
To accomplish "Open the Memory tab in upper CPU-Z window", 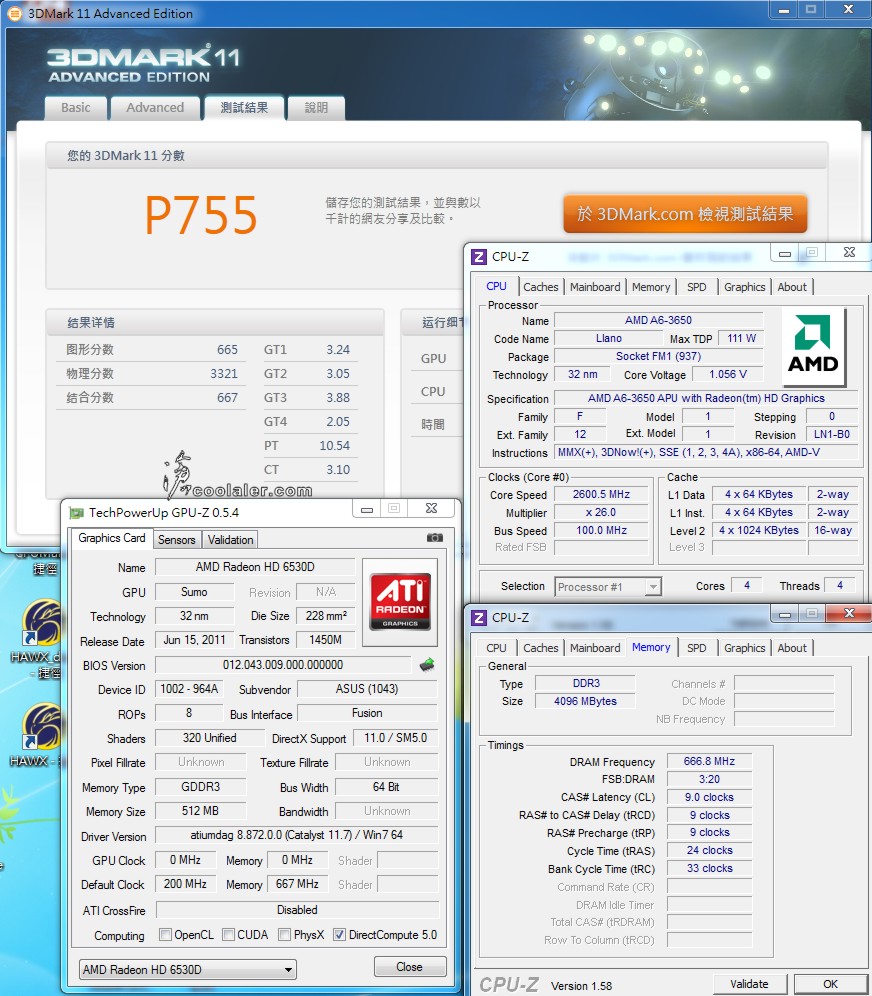I will [651, 287].
